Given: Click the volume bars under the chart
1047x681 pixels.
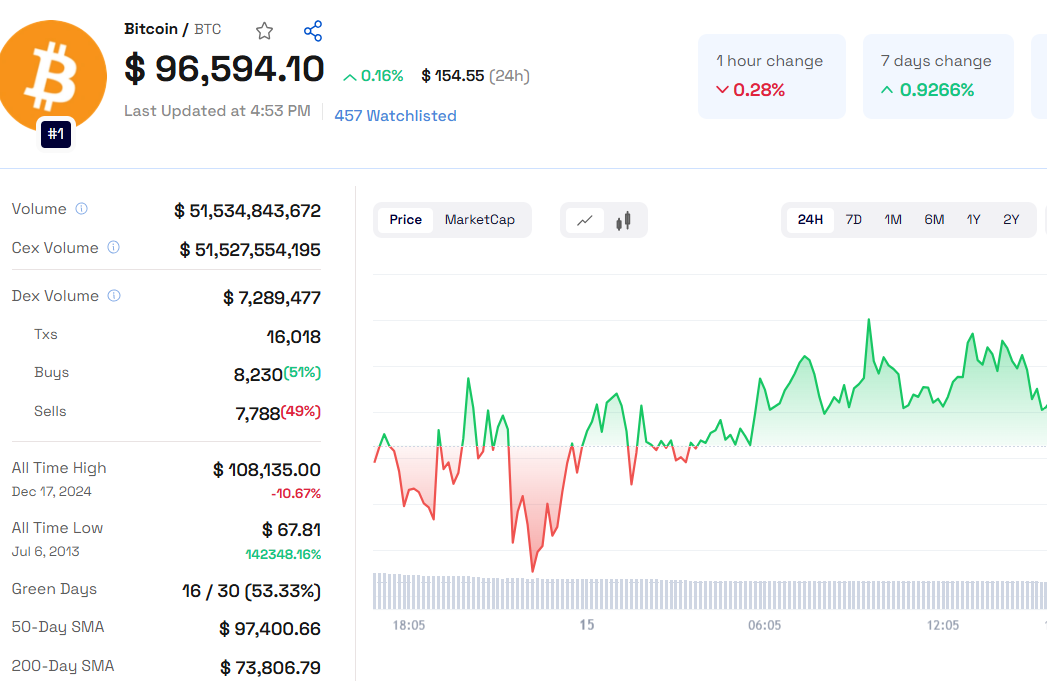Looking at the screenshot, I should (x=700, y=591).
